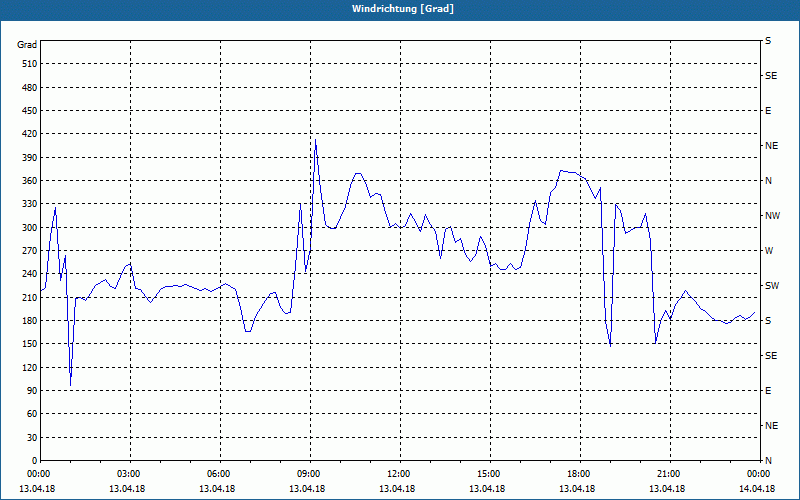This screenshot has height=500, width=800.
Task: Select the y-axis value 210
Action: click(x=31, y=297)
